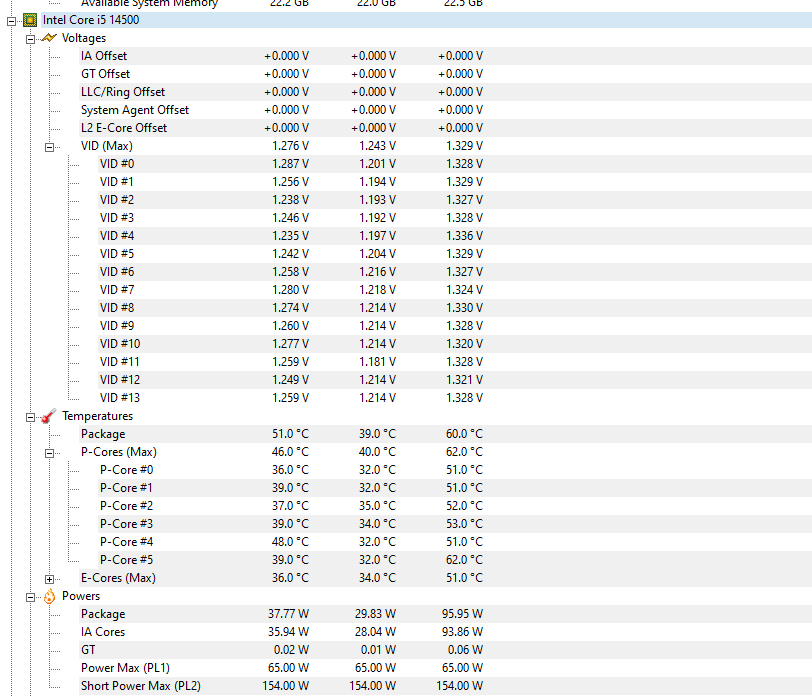Select the E-Cores (Max) label
812x697 pixels.
coord(118,577)
